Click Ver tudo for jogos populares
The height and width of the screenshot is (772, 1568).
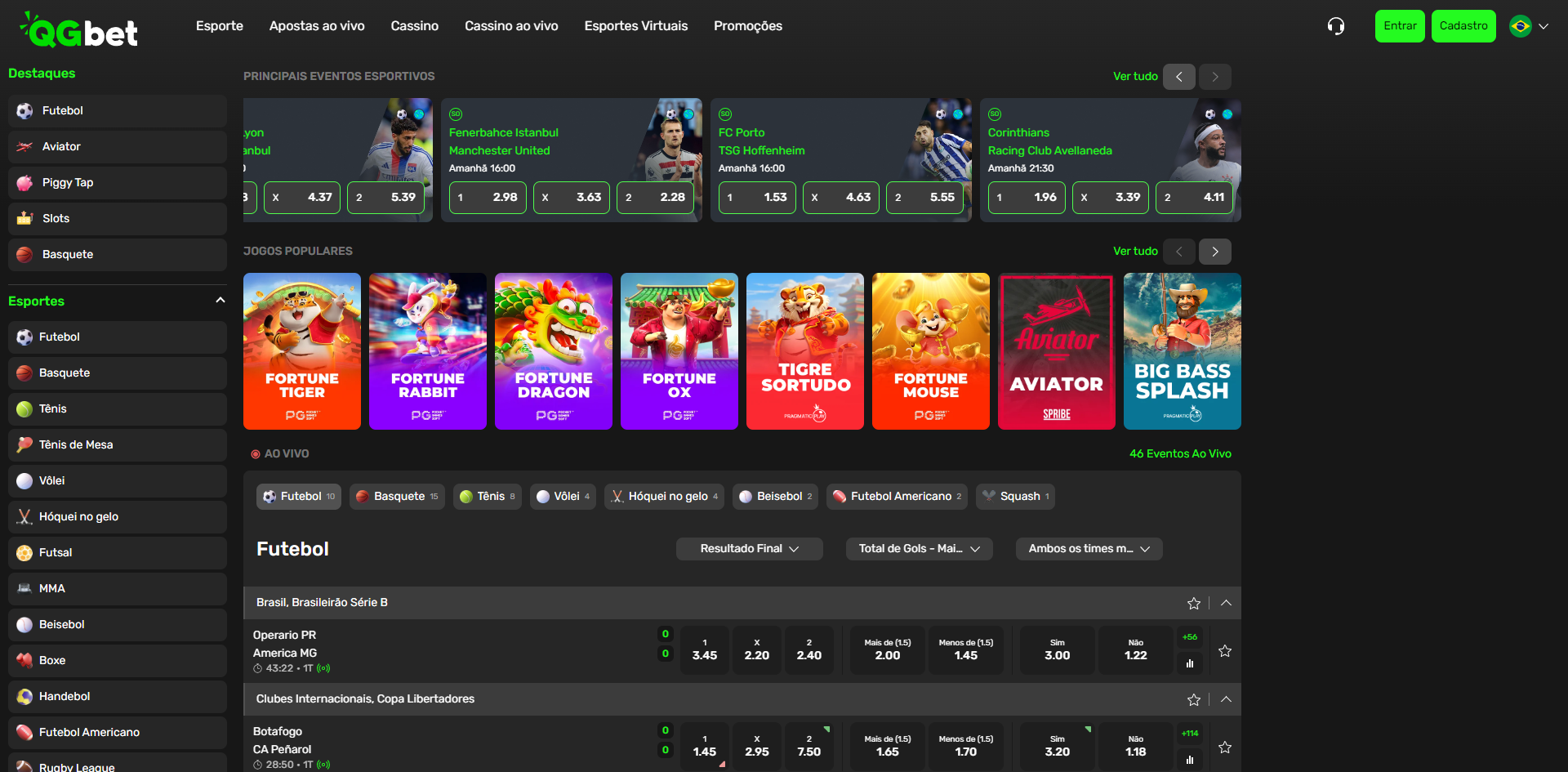pos(1135,251)
